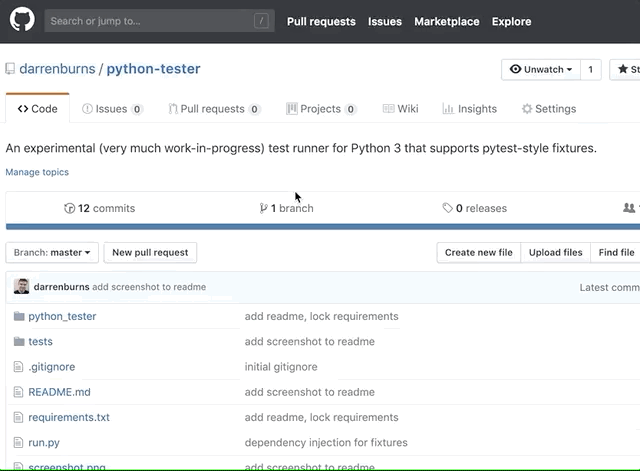640x471 pixels.
Task: Click the branch icon beside 1 branch
Action: coord(263,208)
